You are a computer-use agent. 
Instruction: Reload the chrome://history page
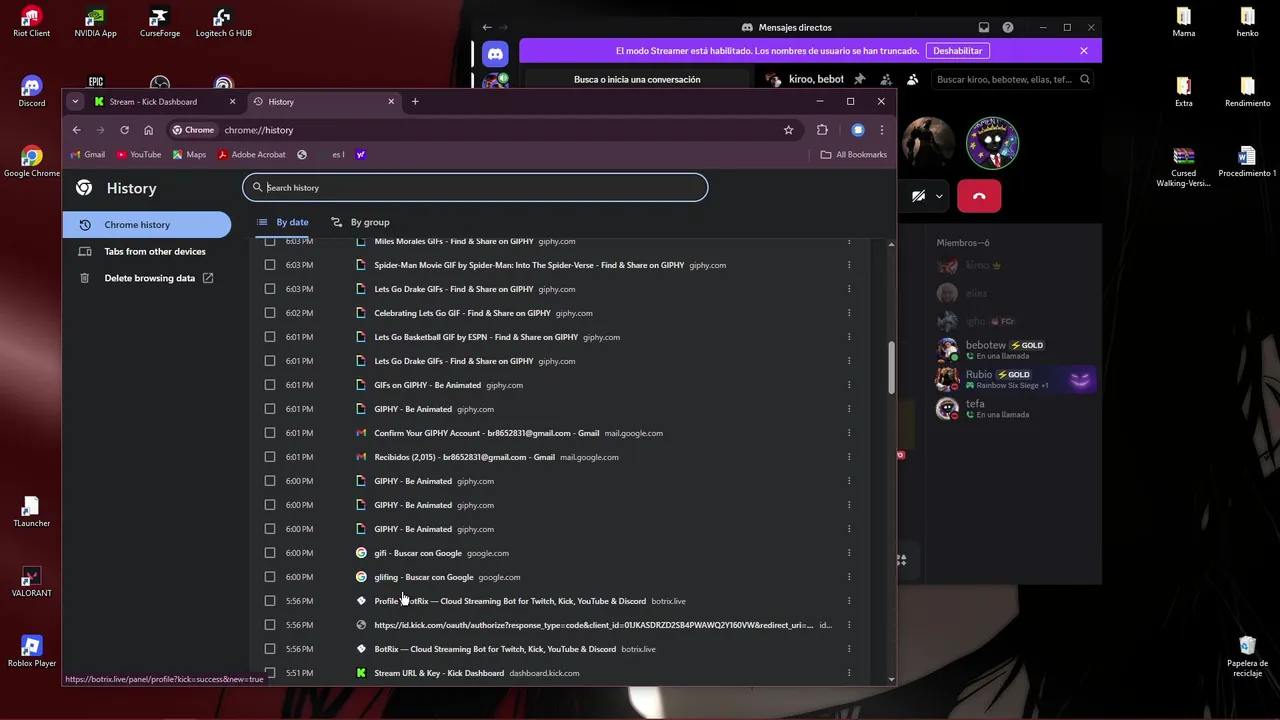tap(124, 130)
